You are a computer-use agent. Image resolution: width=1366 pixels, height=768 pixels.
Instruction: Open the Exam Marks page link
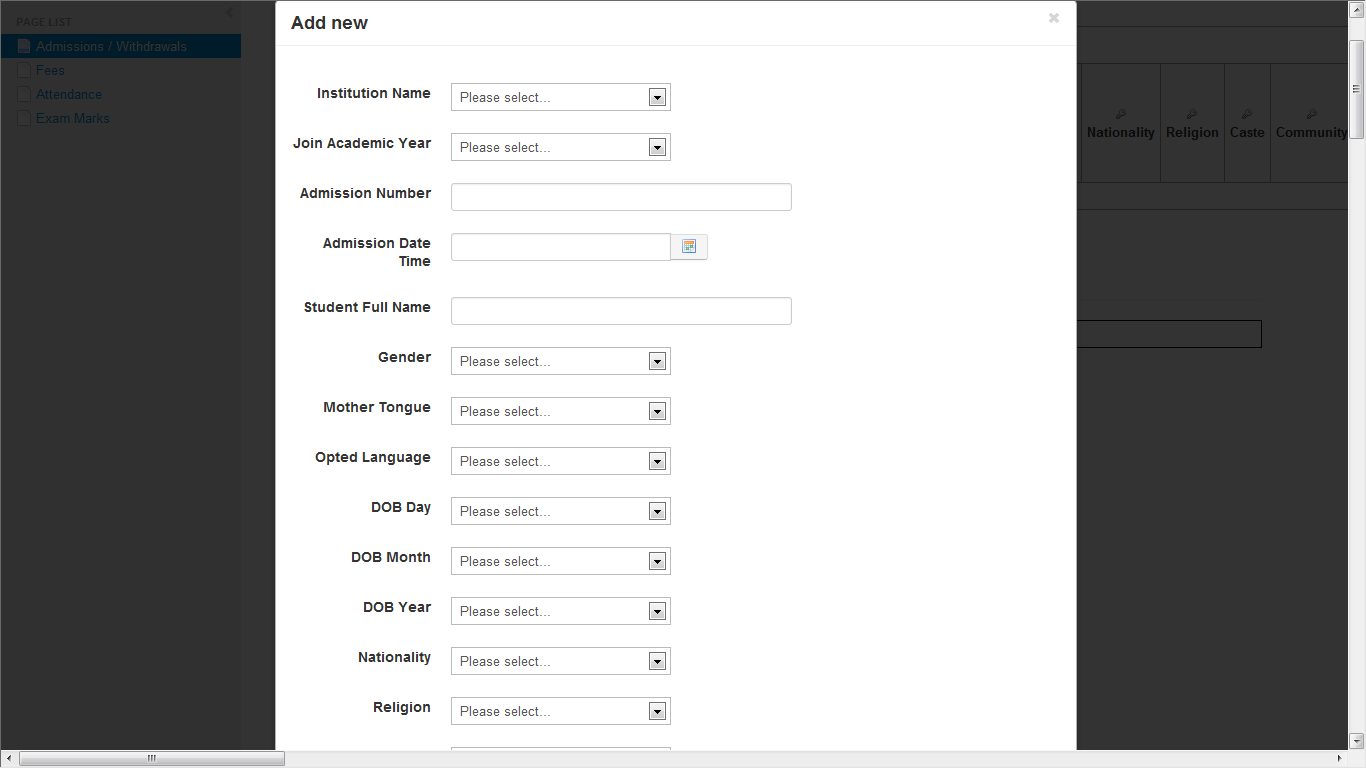pos(73,118)
